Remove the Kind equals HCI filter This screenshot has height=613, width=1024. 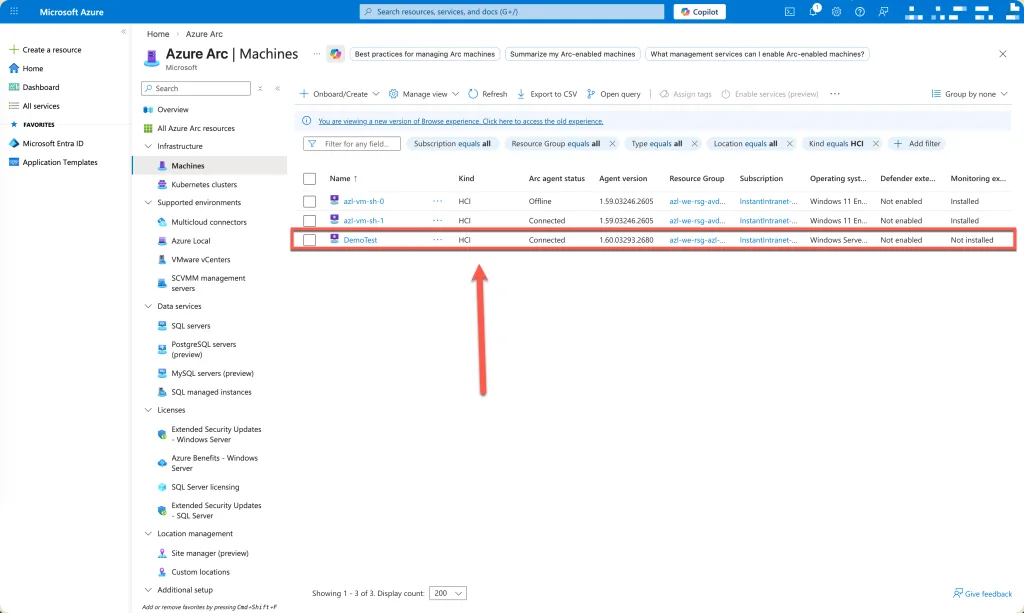tap(876, 144)
